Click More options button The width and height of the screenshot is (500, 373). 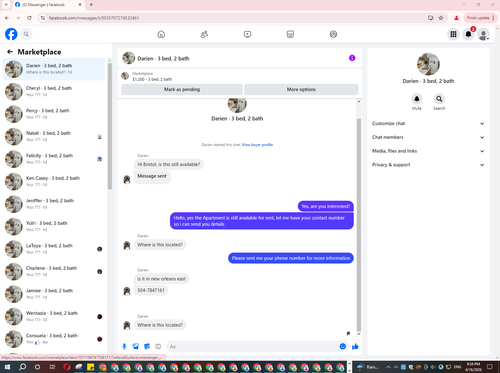pyautogui.click(x=301, y=89)
